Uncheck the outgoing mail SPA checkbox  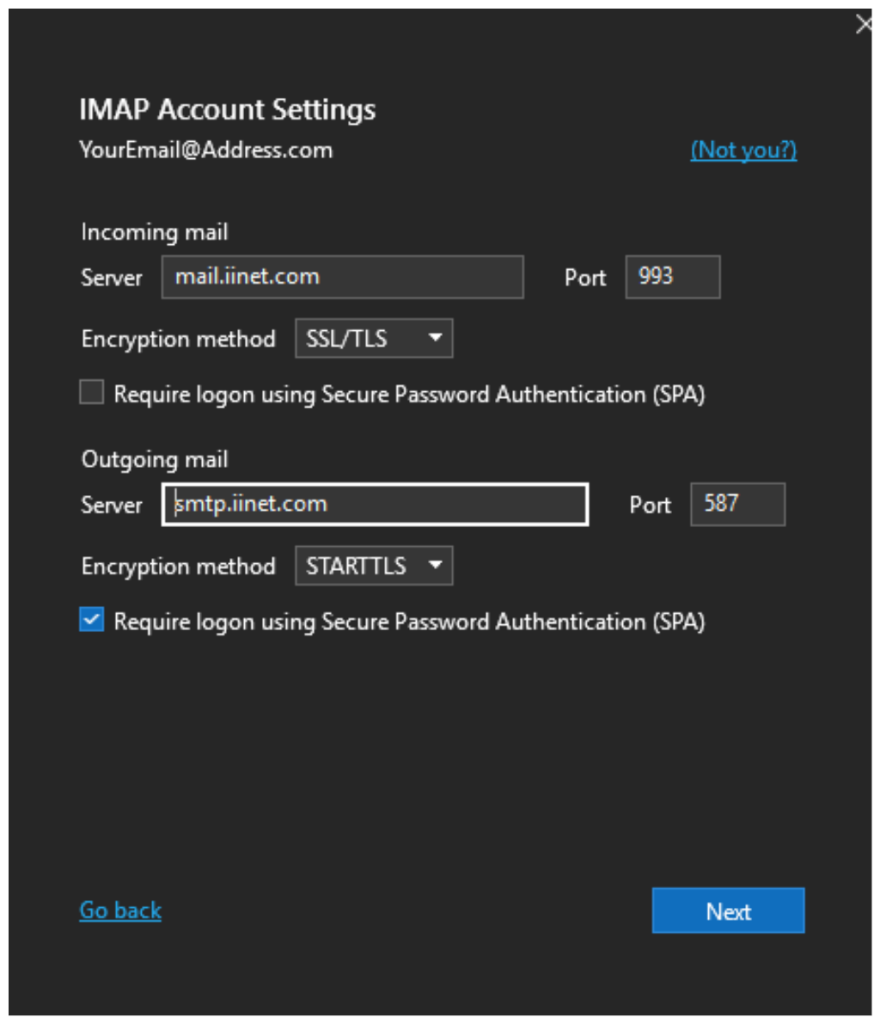(x=92, y=621)
